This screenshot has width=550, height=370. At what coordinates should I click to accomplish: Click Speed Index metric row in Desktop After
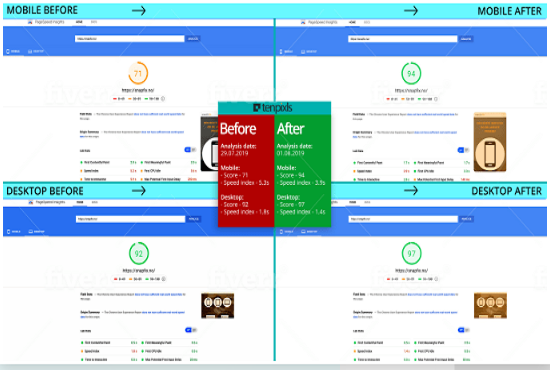382,351
